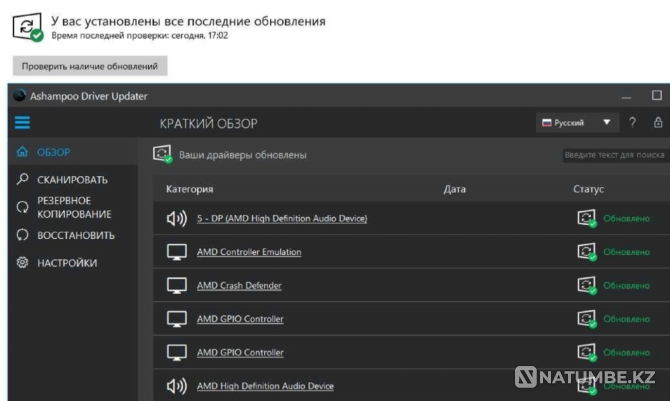
Task: Open the AMD Controller Emulation link
Action: tap(249, 252)
